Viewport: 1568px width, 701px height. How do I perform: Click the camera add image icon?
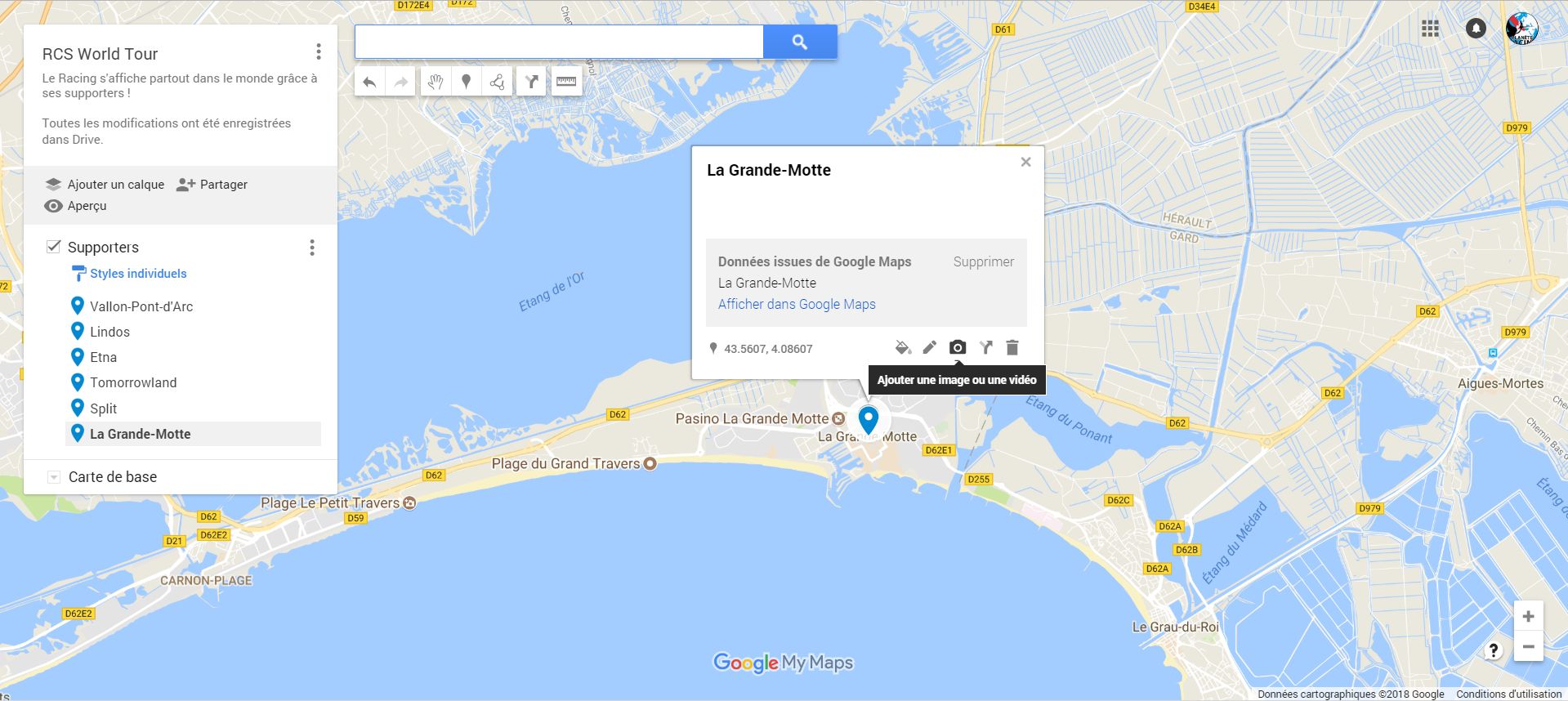(958, 348)
